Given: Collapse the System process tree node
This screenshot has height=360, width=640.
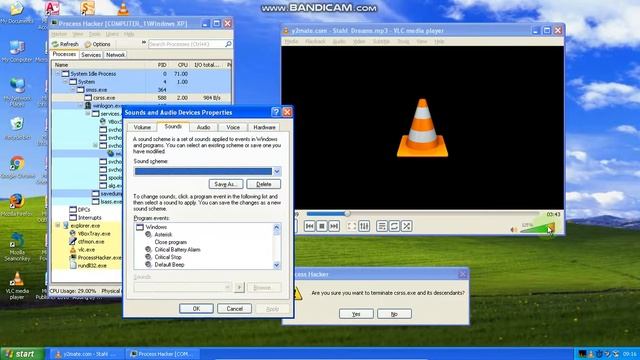Looking at the screenshot, I should pos(66,82).
